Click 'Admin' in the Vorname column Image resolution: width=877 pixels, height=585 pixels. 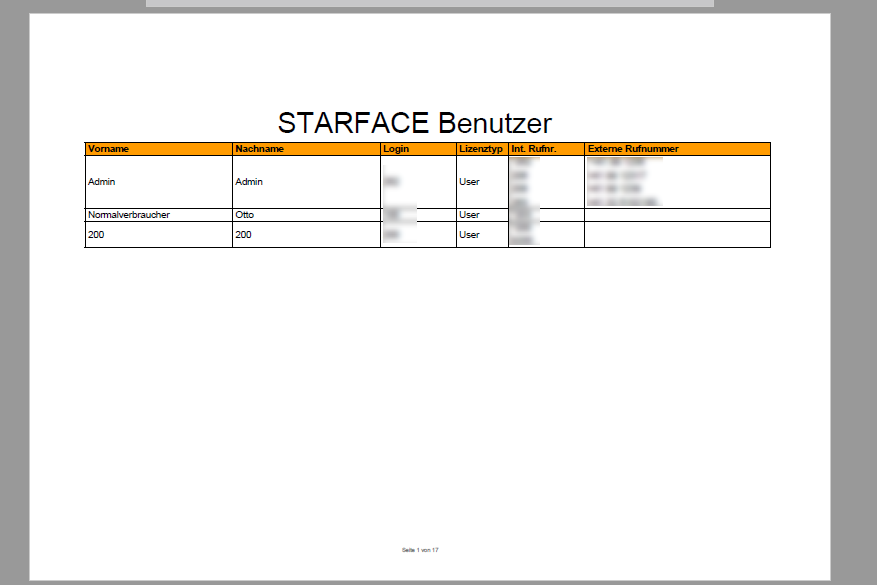point(101,182)
